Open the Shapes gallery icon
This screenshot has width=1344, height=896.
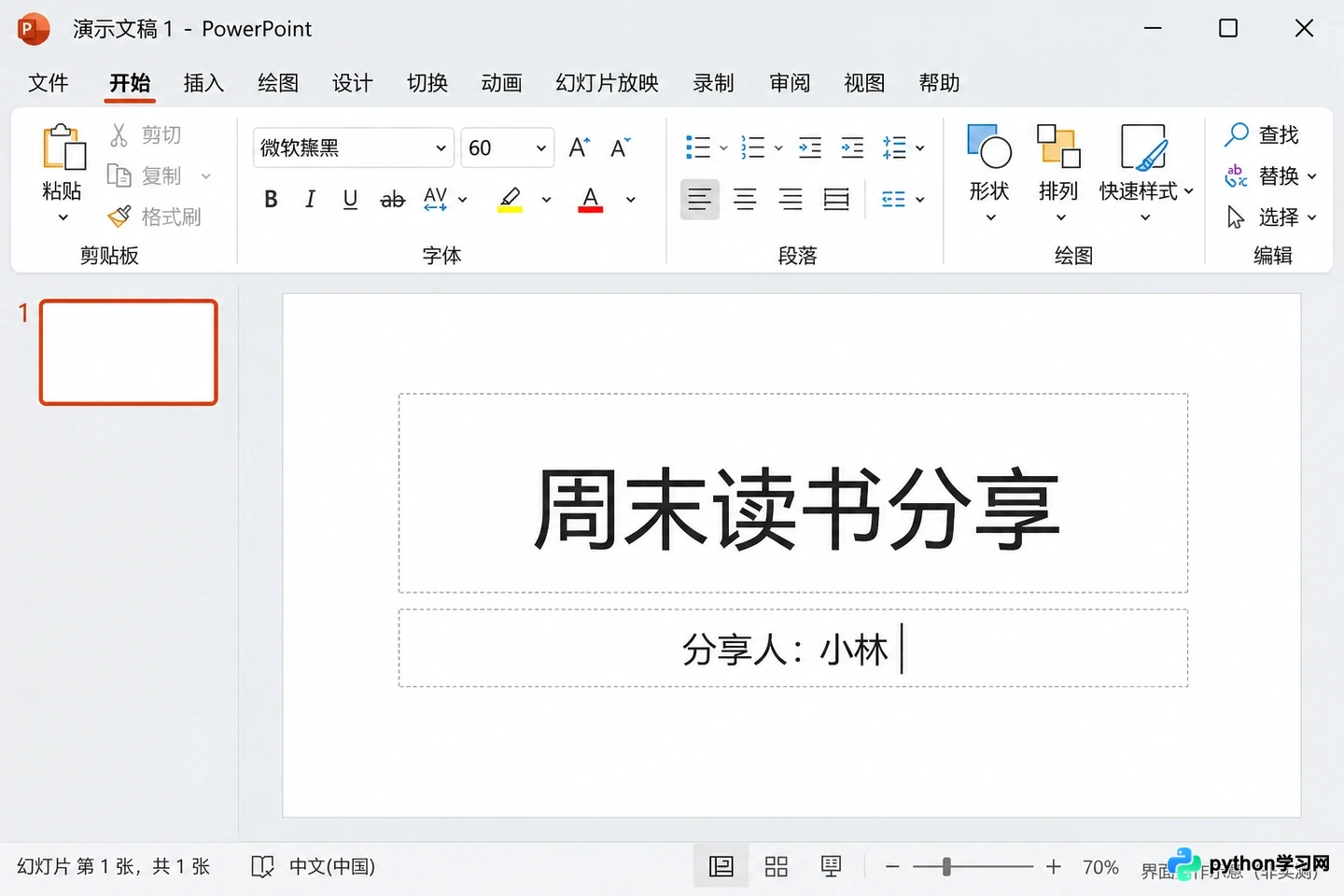(989, 147)
